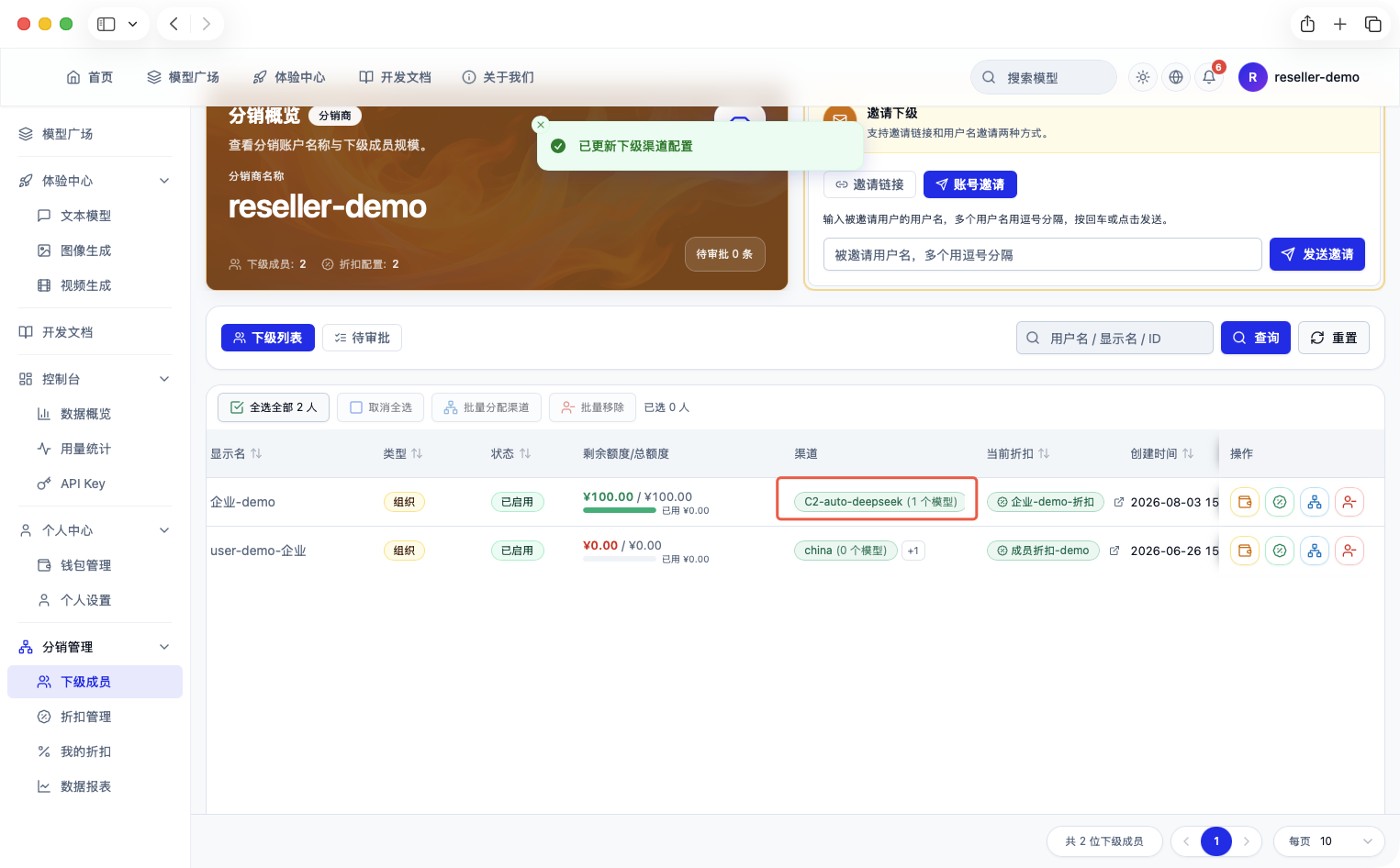This screenshot has height=868, width=1400.
Task: Collapse 控制台 sidebar section
Action: (164, 379)
